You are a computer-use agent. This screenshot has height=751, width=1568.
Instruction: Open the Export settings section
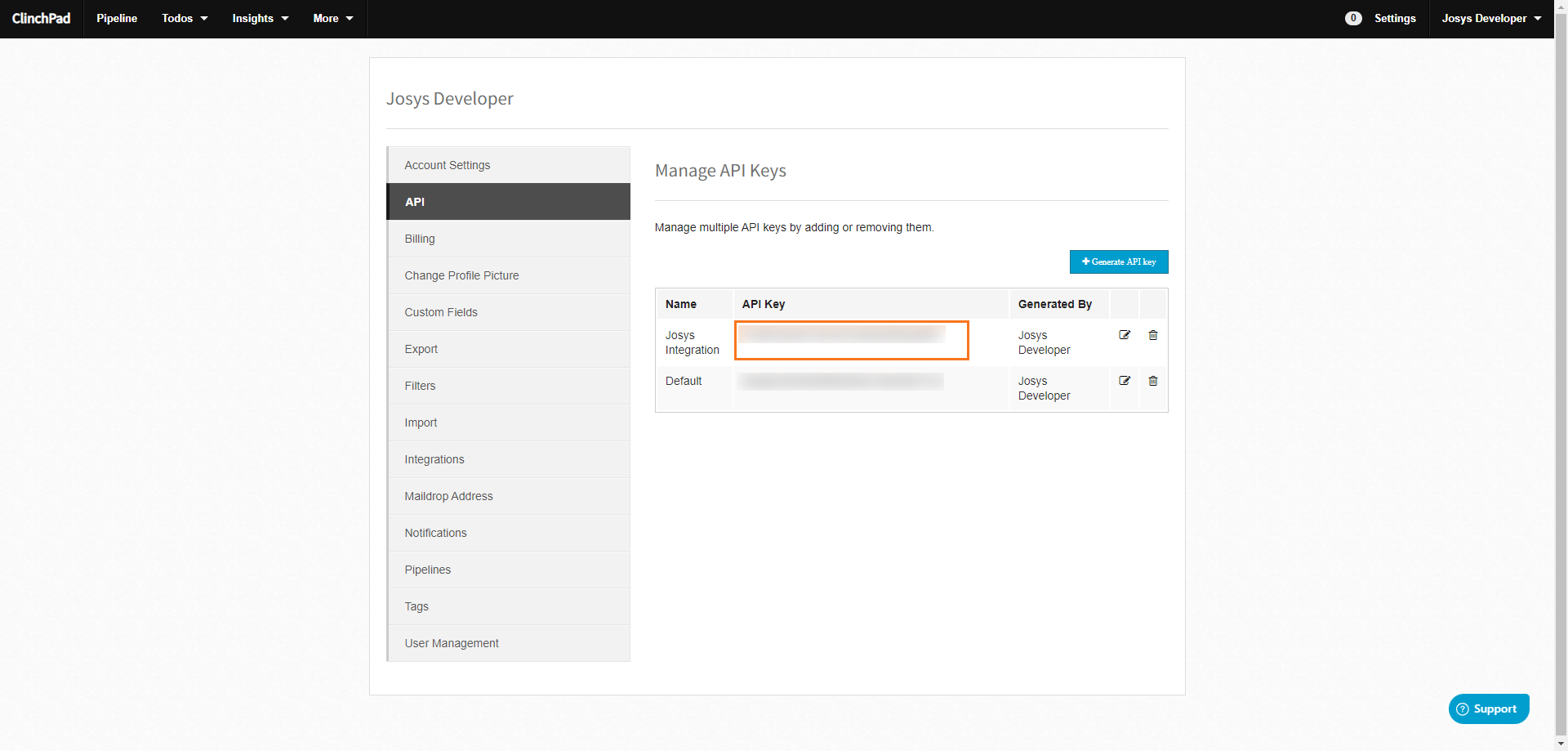tap(509, 349)
